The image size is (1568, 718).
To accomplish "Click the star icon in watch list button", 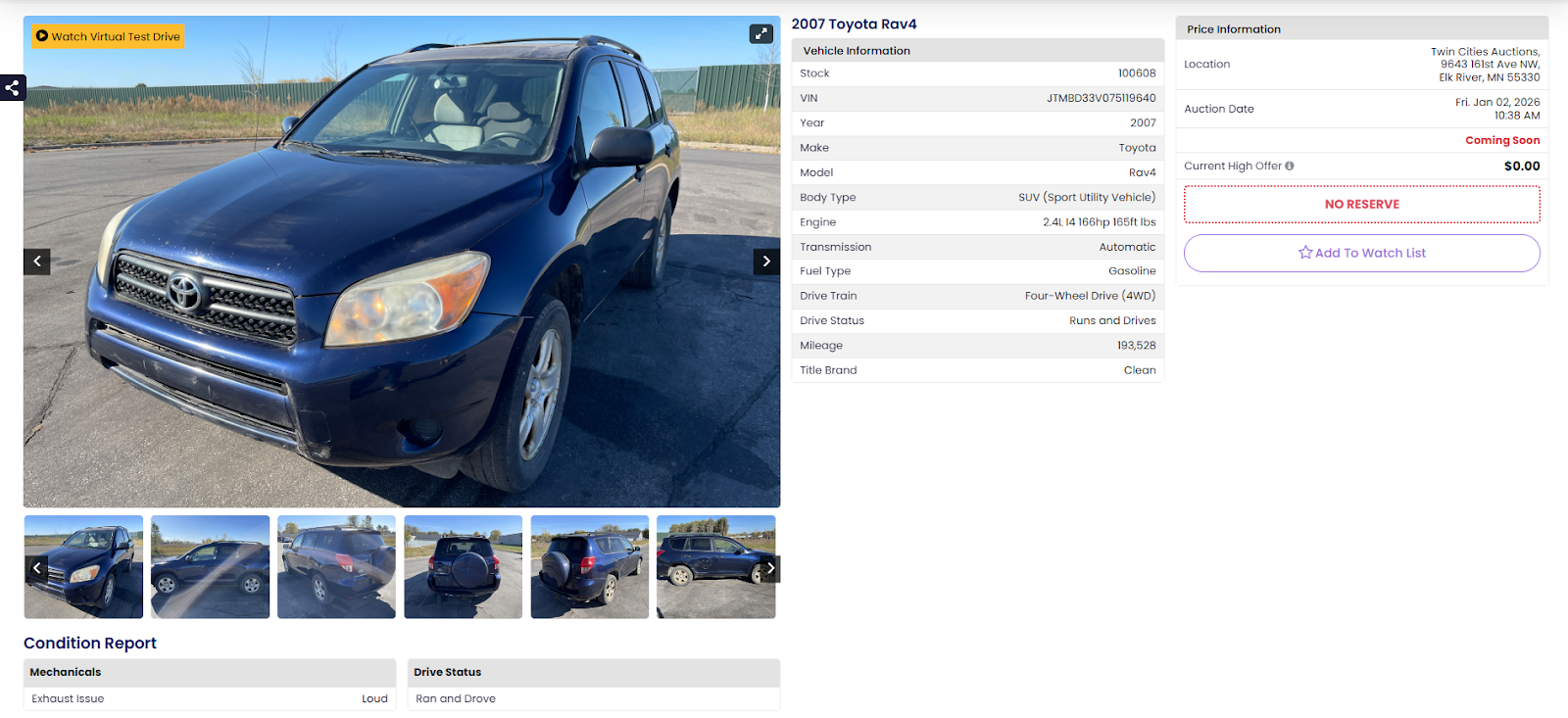I will (x=1305, y=253).
